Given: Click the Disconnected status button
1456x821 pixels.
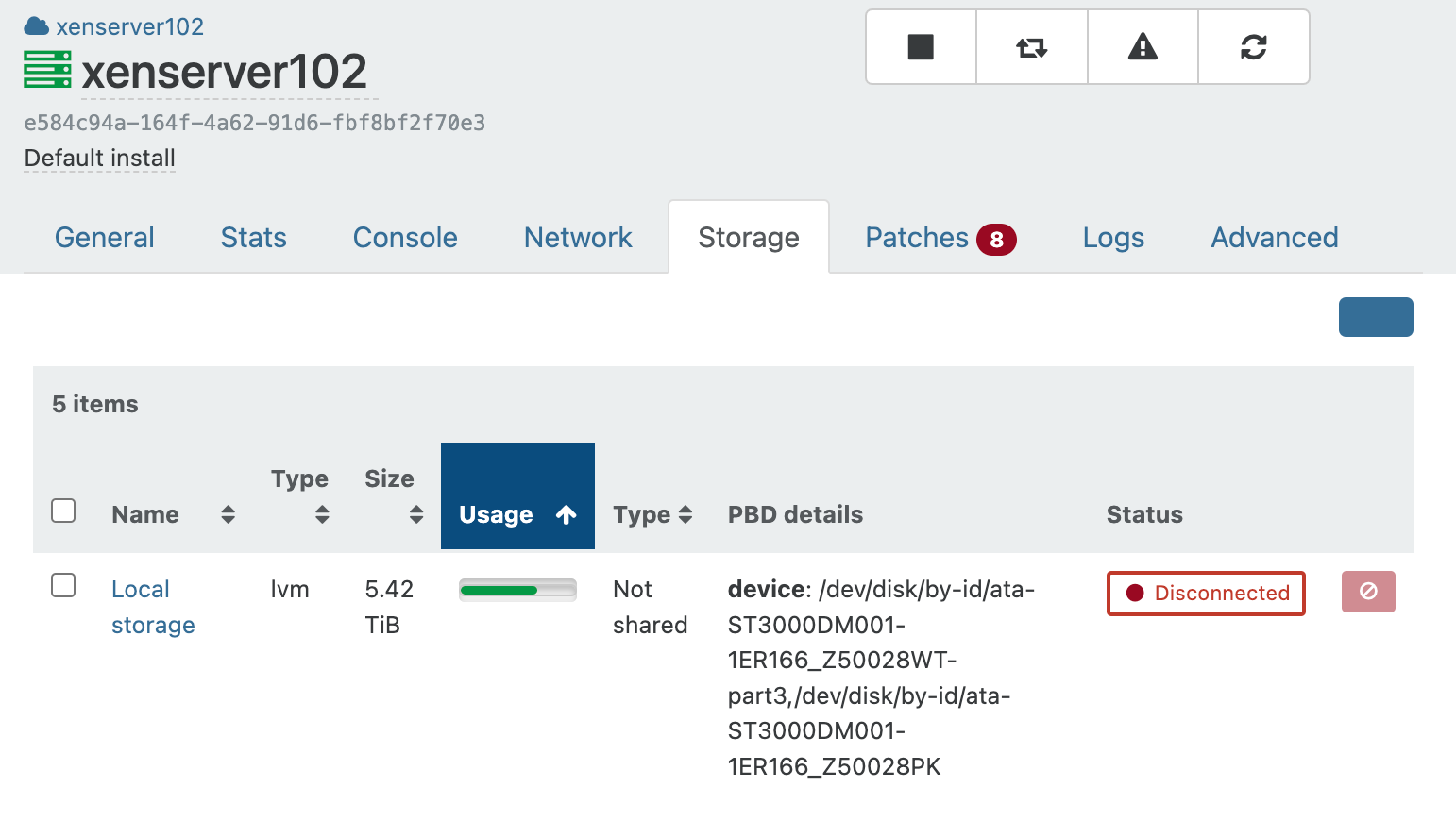Looking at the screenshot, I should (1206, 593).
